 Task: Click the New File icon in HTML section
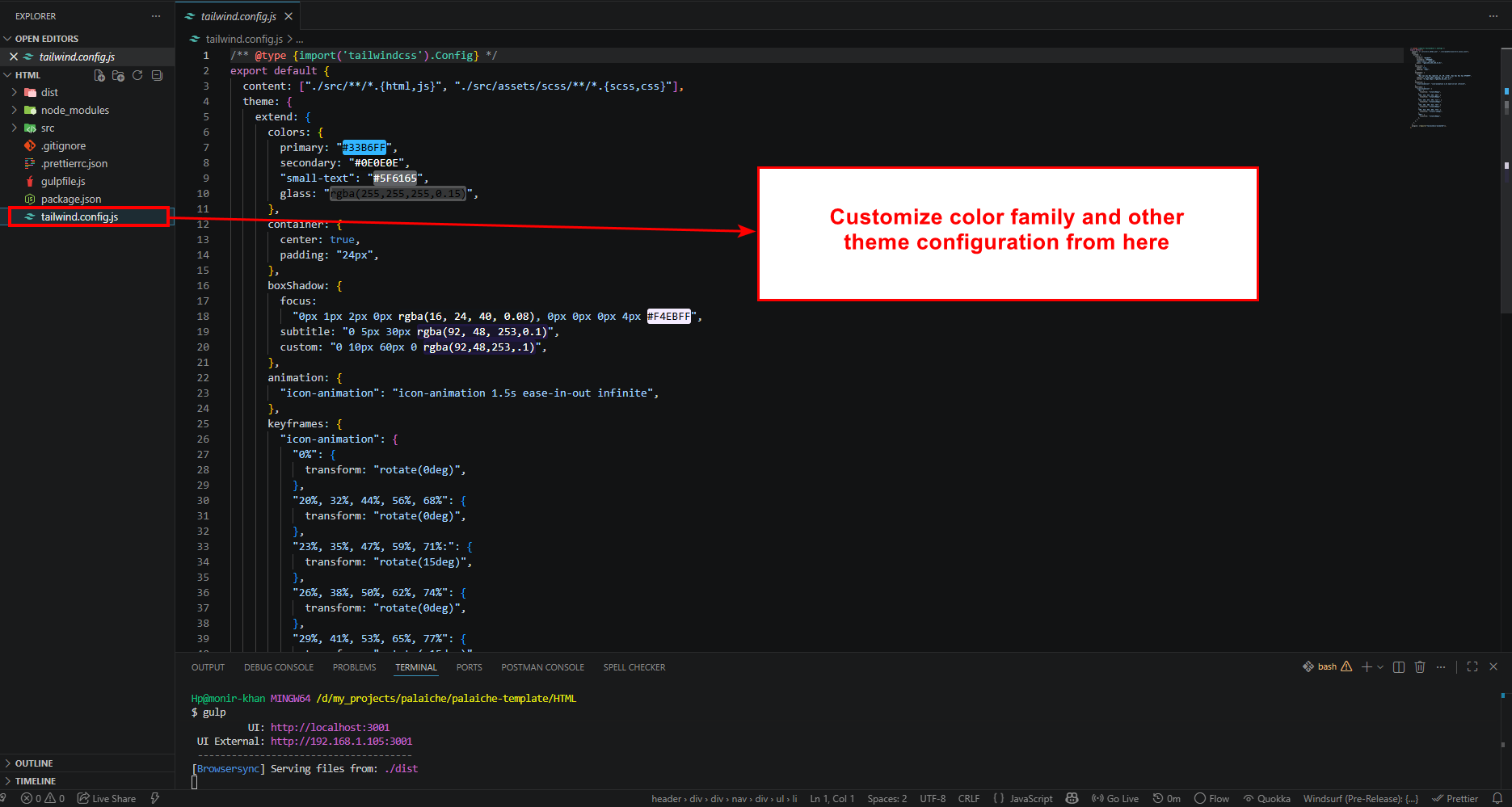coord(99,75)
